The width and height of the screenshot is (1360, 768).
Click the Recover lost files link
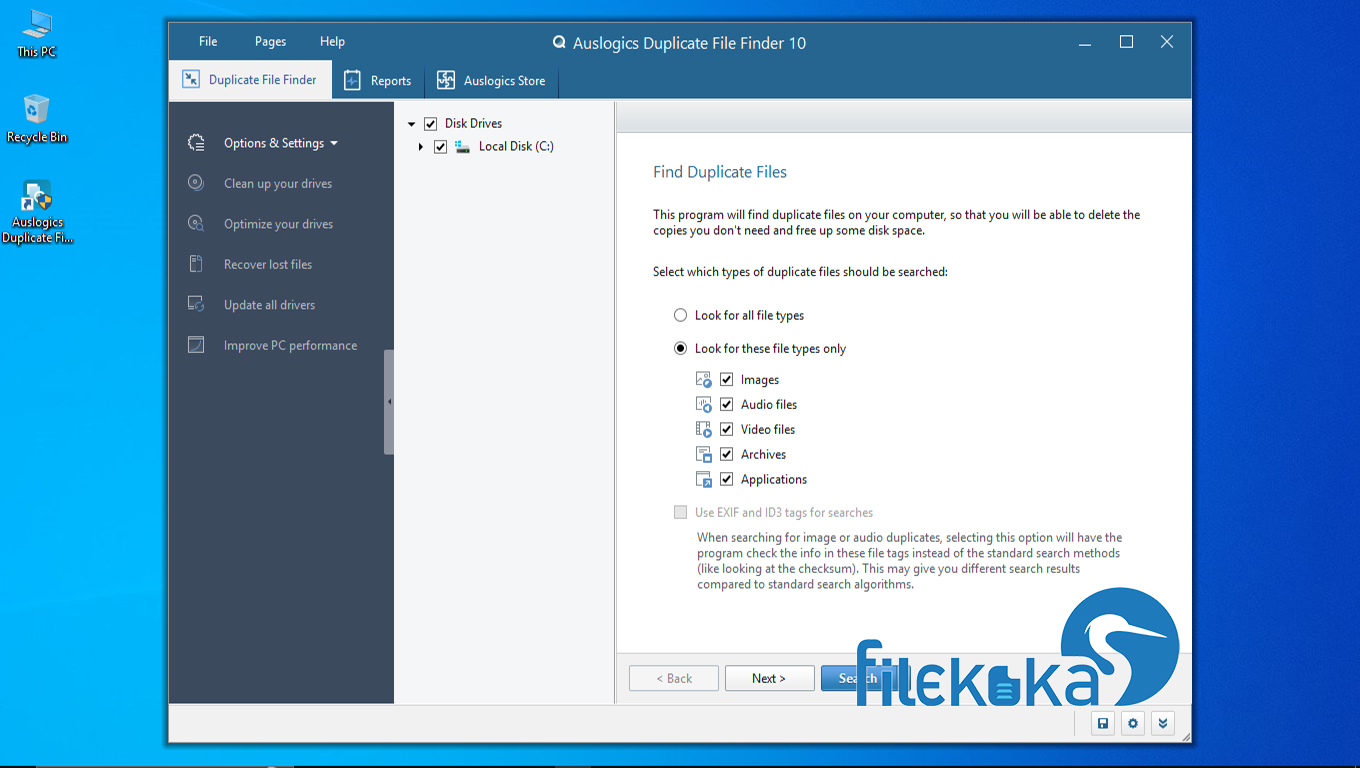[268, 264]
